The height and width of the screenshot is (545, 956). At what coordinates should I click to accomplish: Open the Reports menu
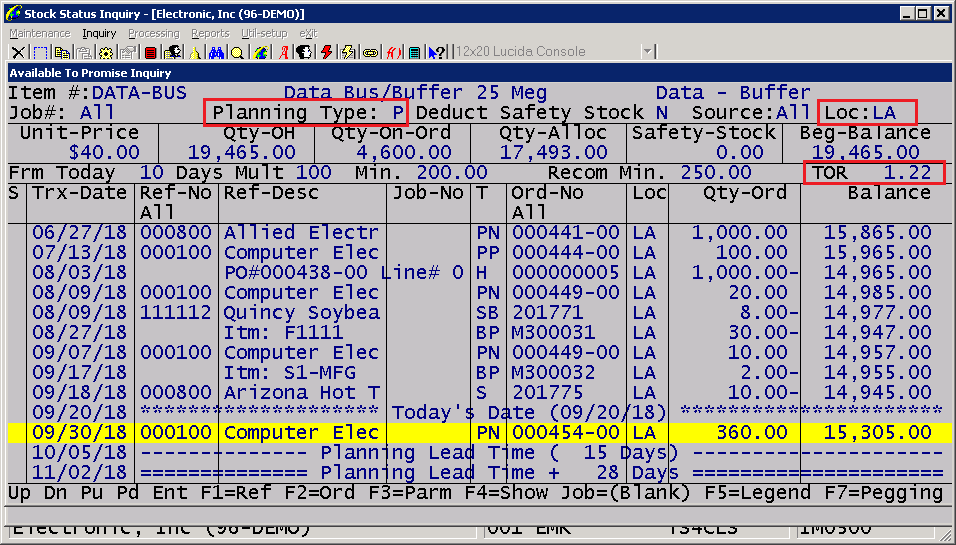click(210, 33)
